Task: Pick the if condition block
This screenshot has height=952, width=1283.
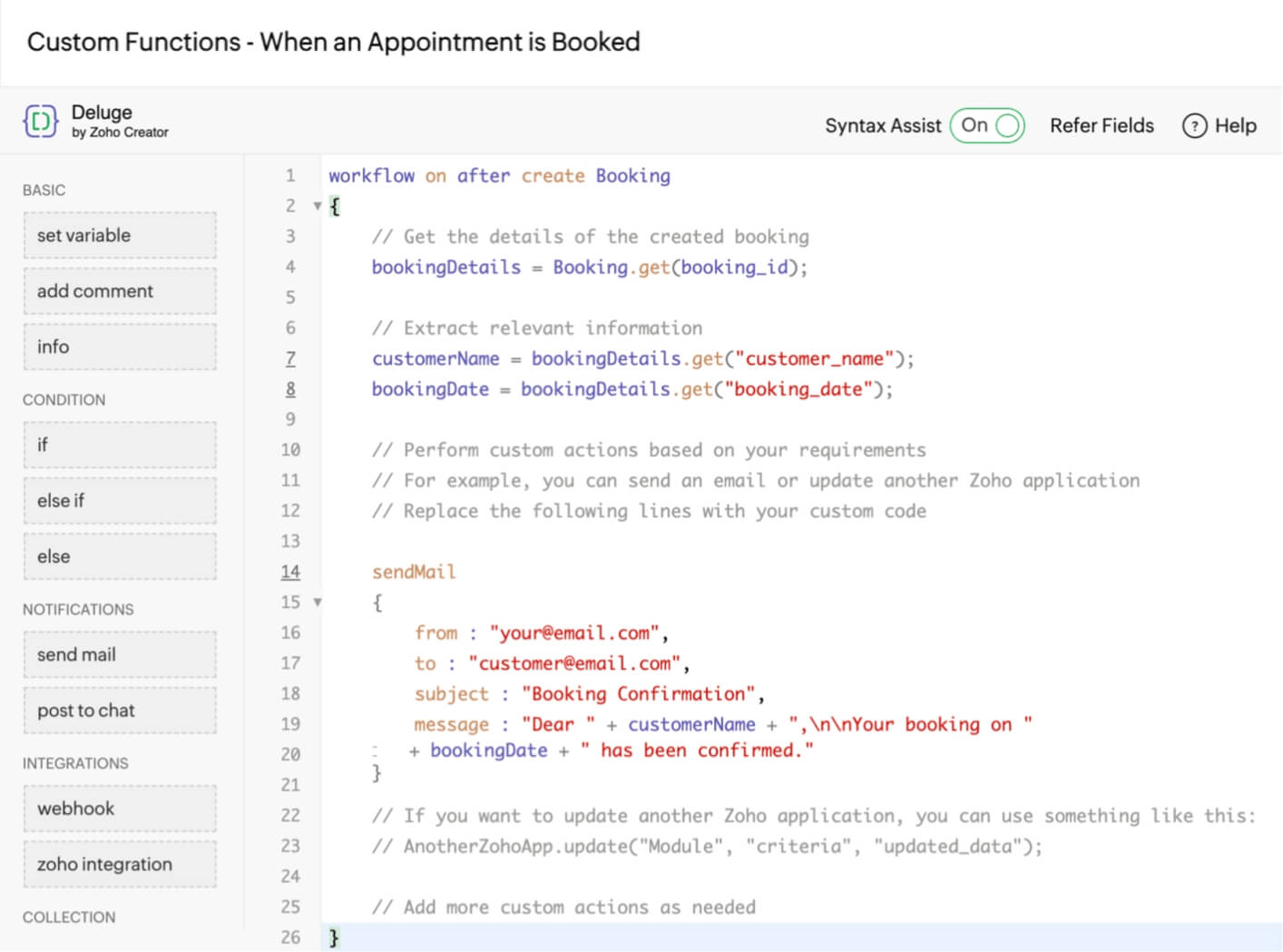Action: [120, 445]
